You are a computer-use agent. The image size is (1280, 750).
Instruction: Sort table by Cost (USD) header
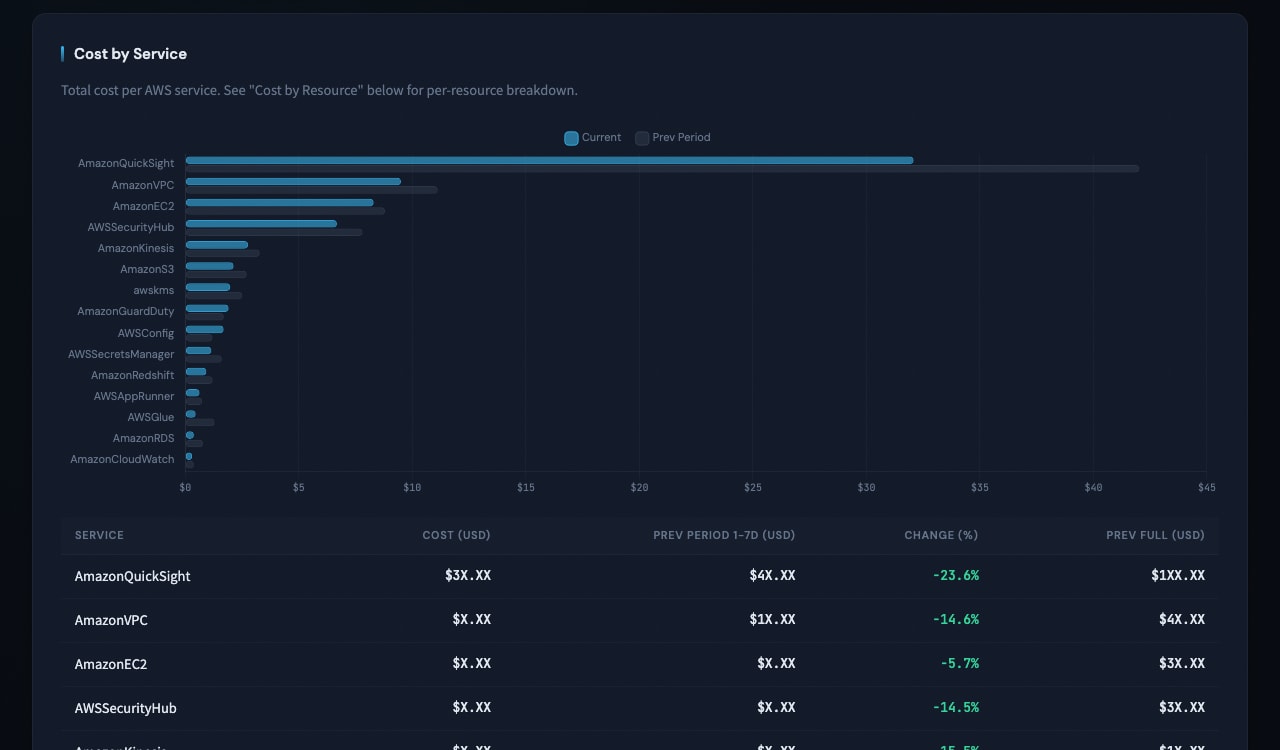coord(456,535)
